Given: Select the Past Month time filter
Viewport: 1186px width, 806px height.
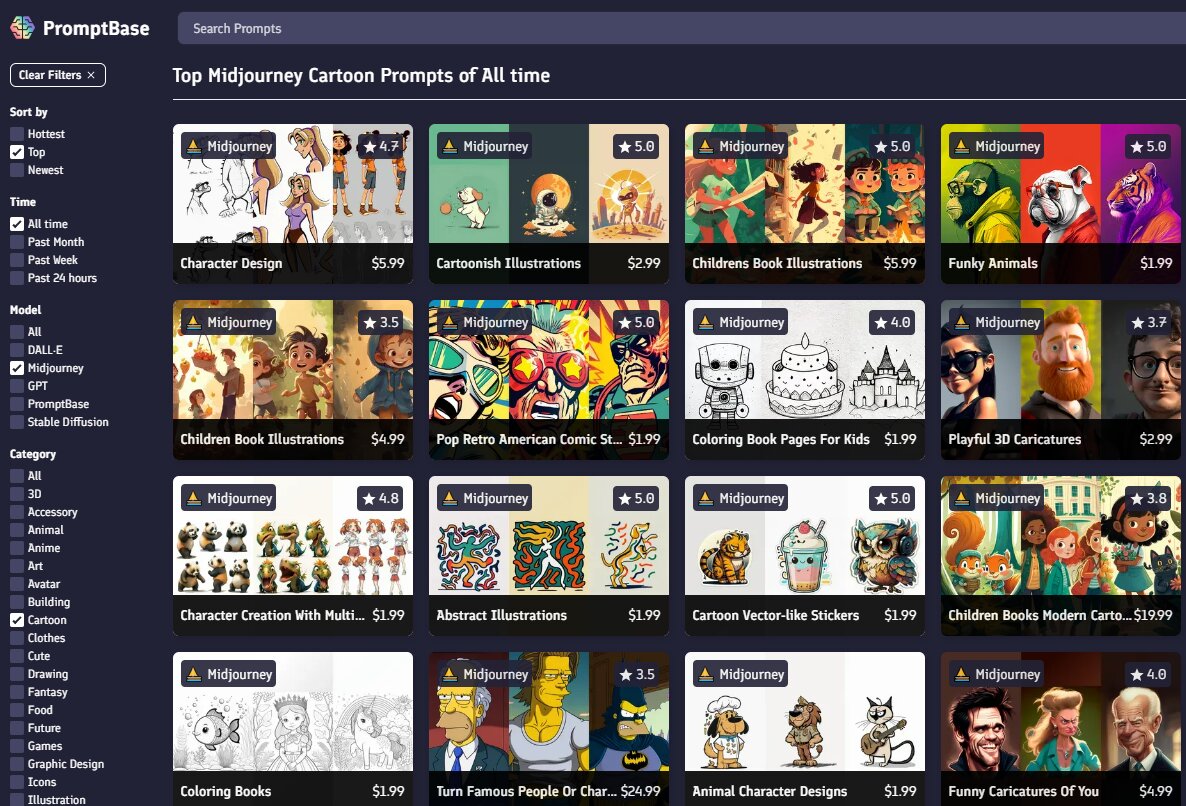Looking at the screenshot, I should [x=17, y=242].
